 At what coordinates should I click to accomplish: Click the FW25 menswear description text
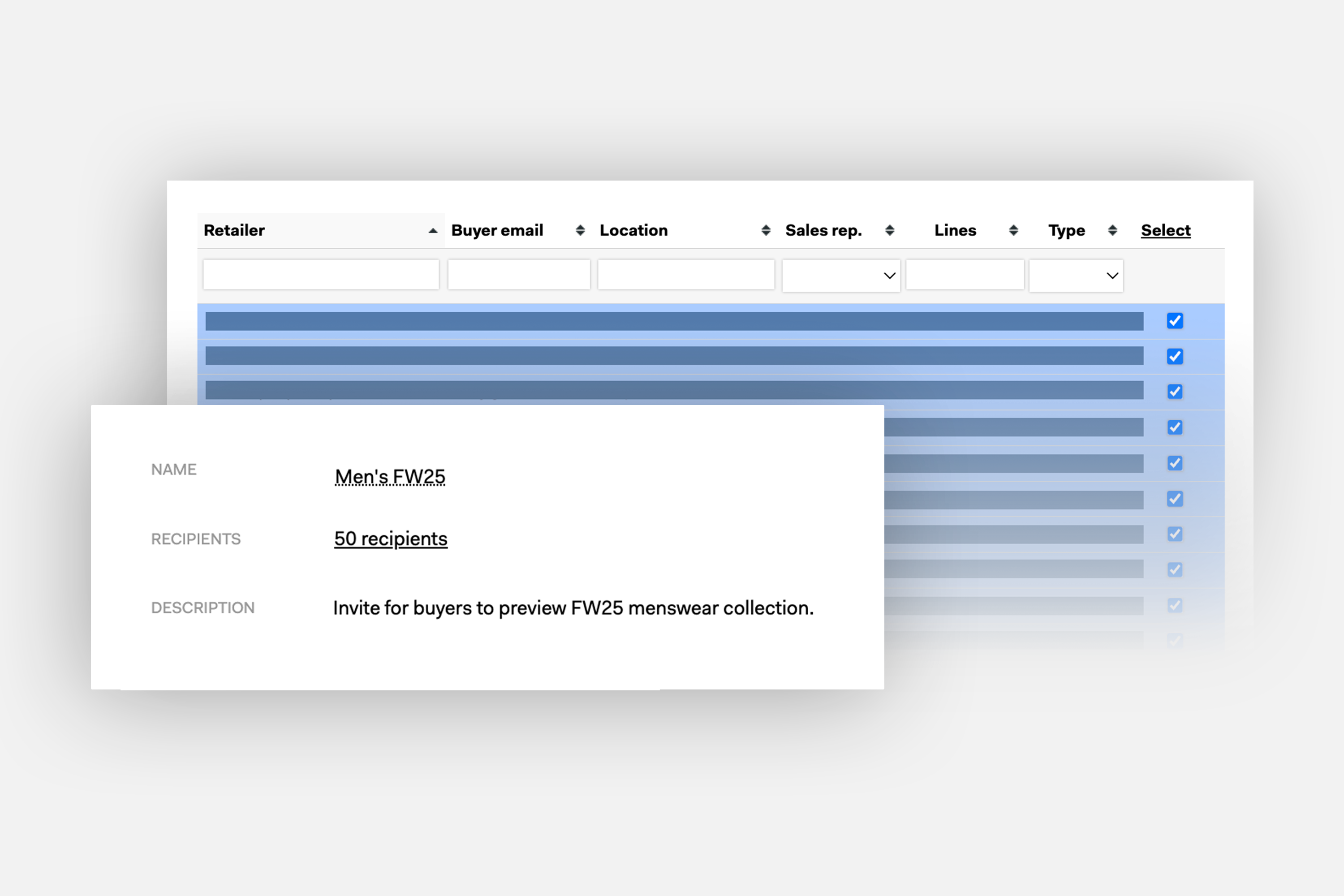574,608
